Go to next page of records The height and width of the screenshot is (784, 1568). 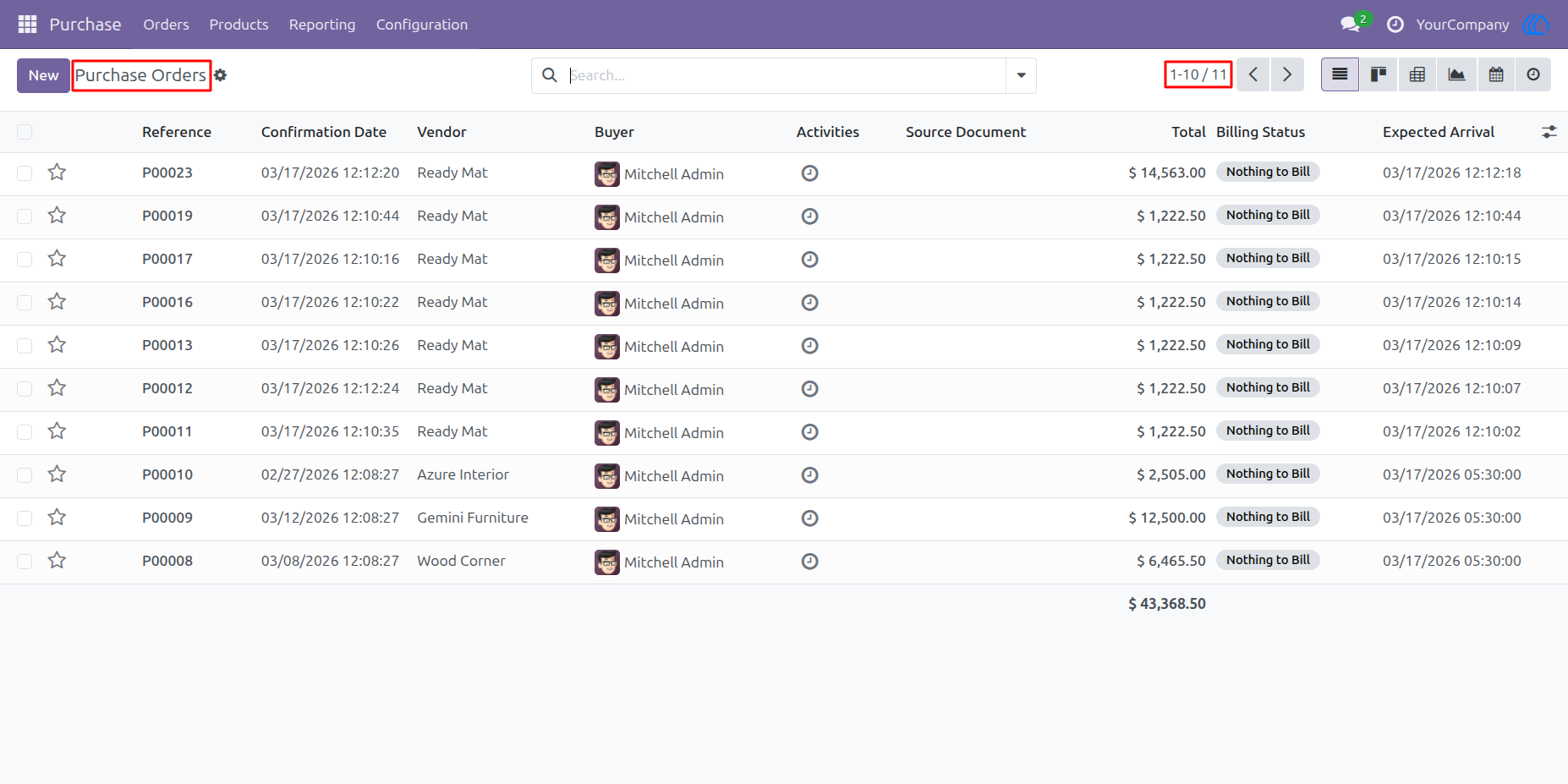click(x=1287, y=74)
